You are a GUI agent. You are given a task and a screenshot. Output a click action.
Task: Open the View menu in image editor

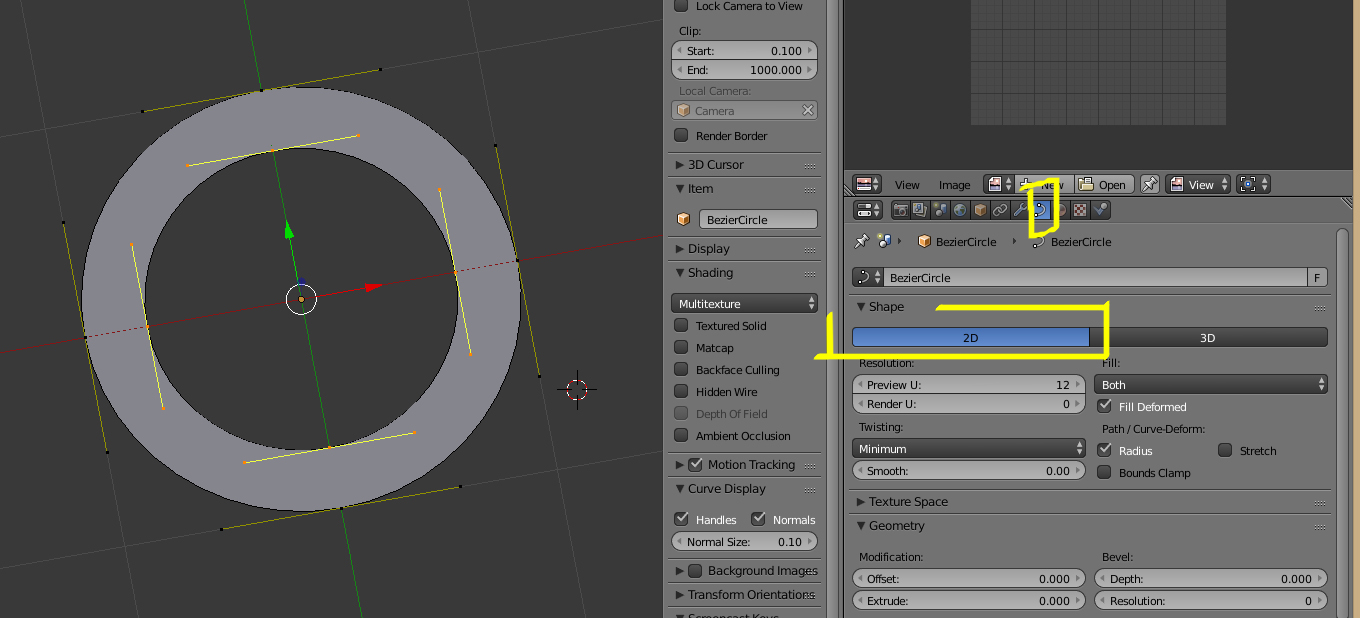point(907,185)
